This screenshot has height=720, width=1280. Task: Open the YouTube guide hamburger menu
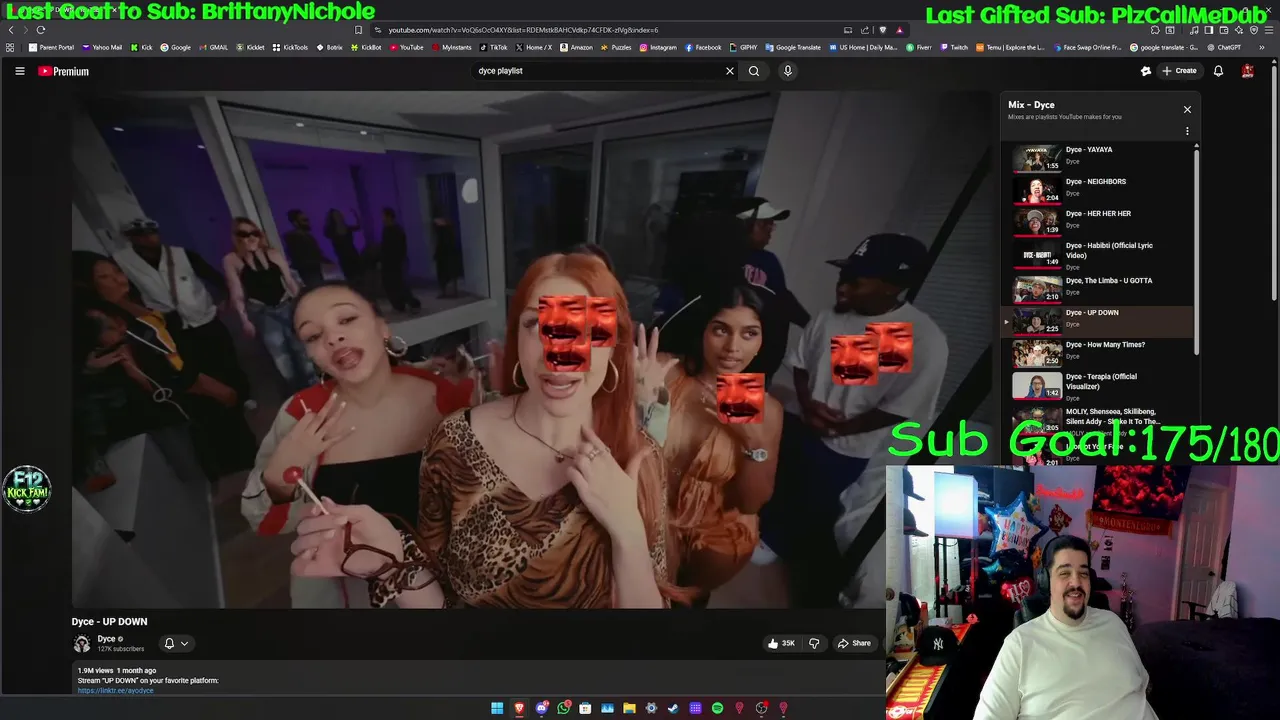pyautogui.click(x=20, y=71)
